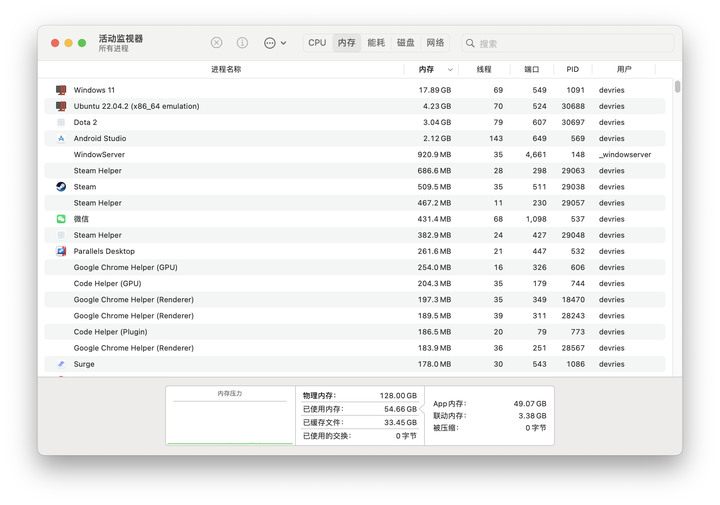Click the 内存压力 memory pressure graph

pyautogui.click(x=230, y=415)
